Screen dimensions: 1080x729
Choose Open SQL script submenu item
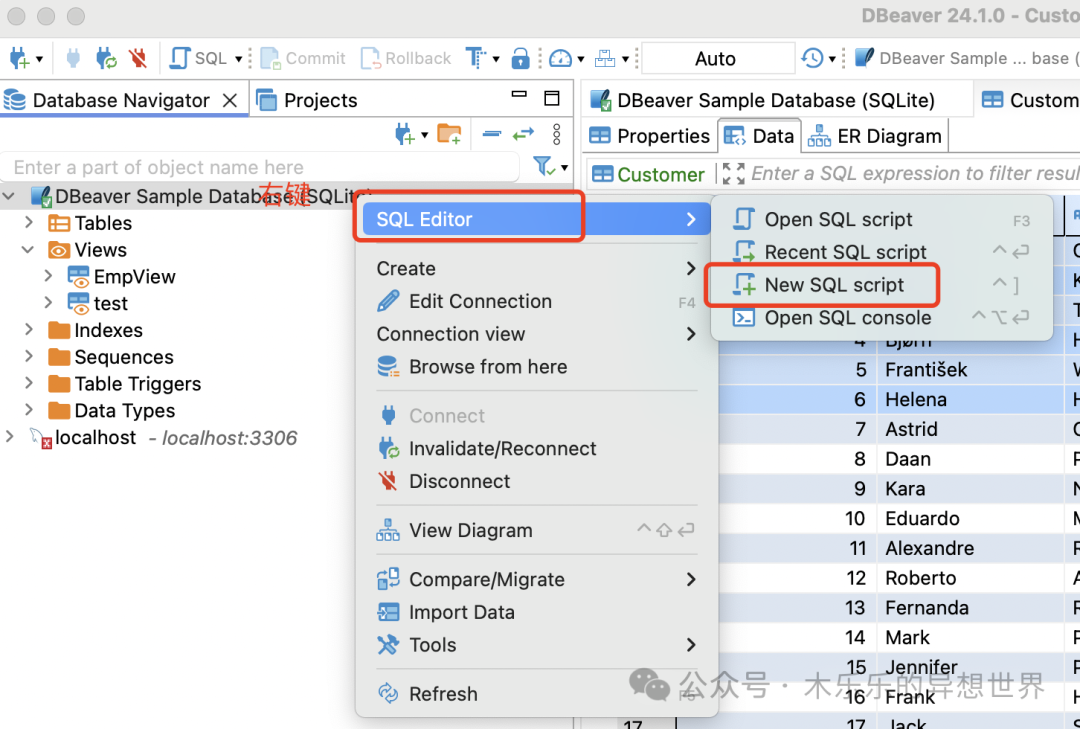tap(882, 219)
